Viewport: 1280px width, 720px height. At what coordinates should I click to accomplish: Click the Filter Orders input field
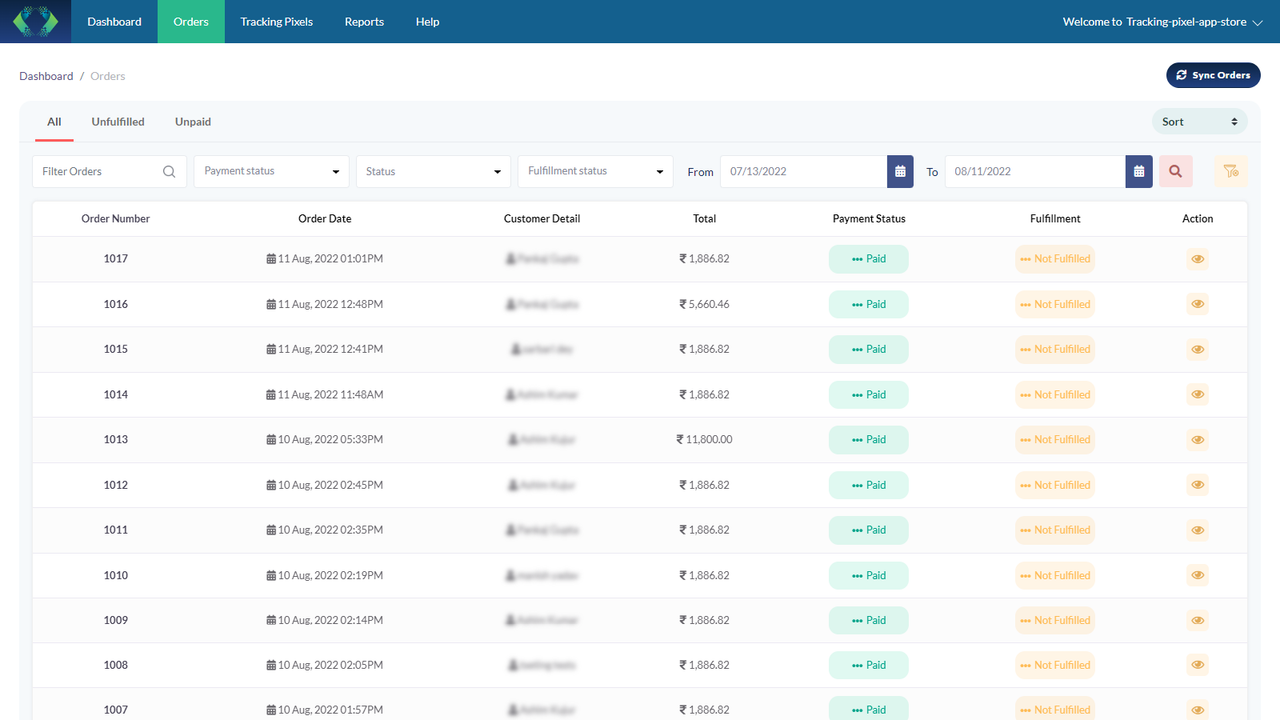coord(110,171)
